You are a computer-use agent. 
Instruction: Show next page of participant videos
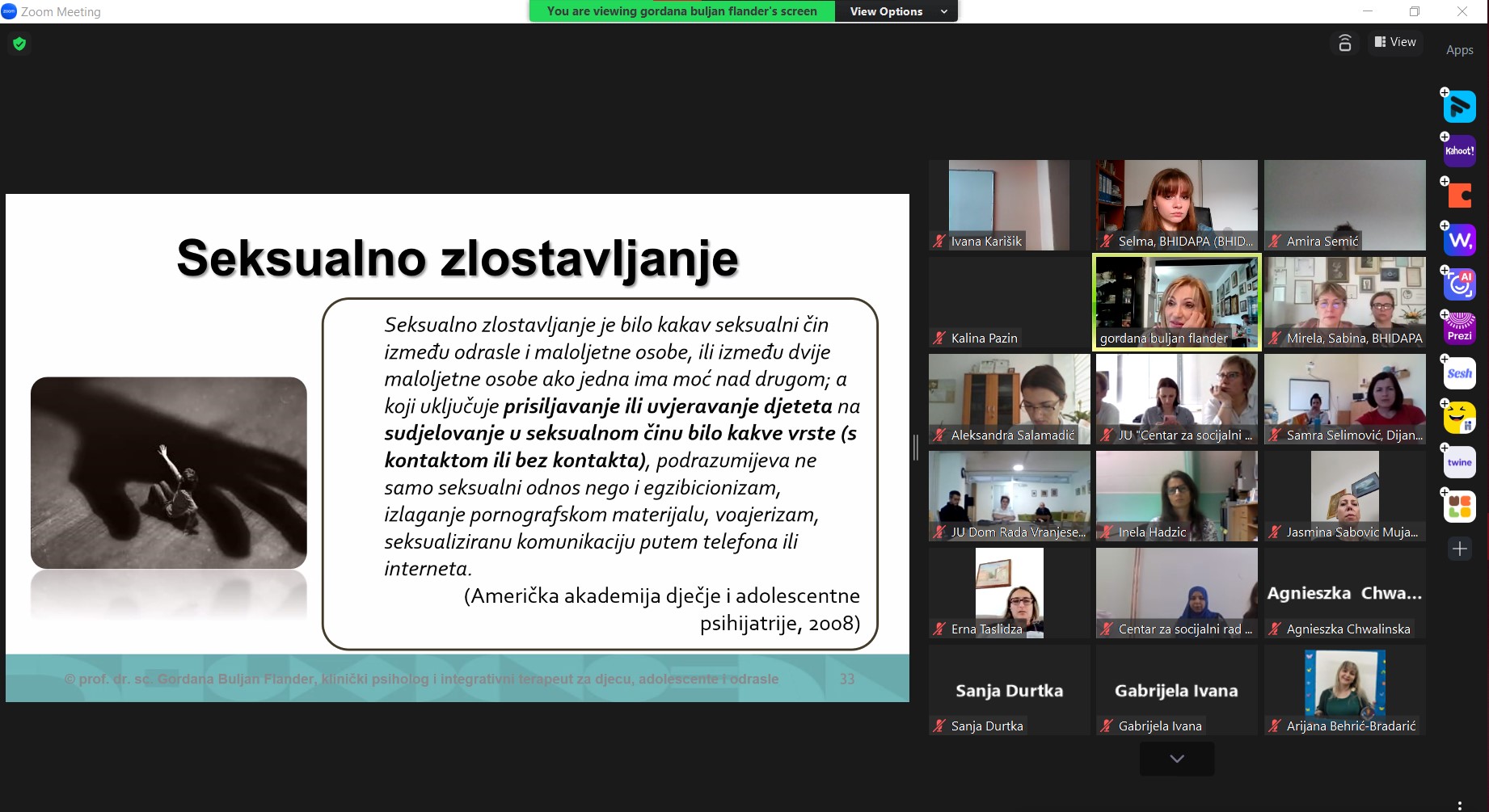click(x=1177, y=759)
